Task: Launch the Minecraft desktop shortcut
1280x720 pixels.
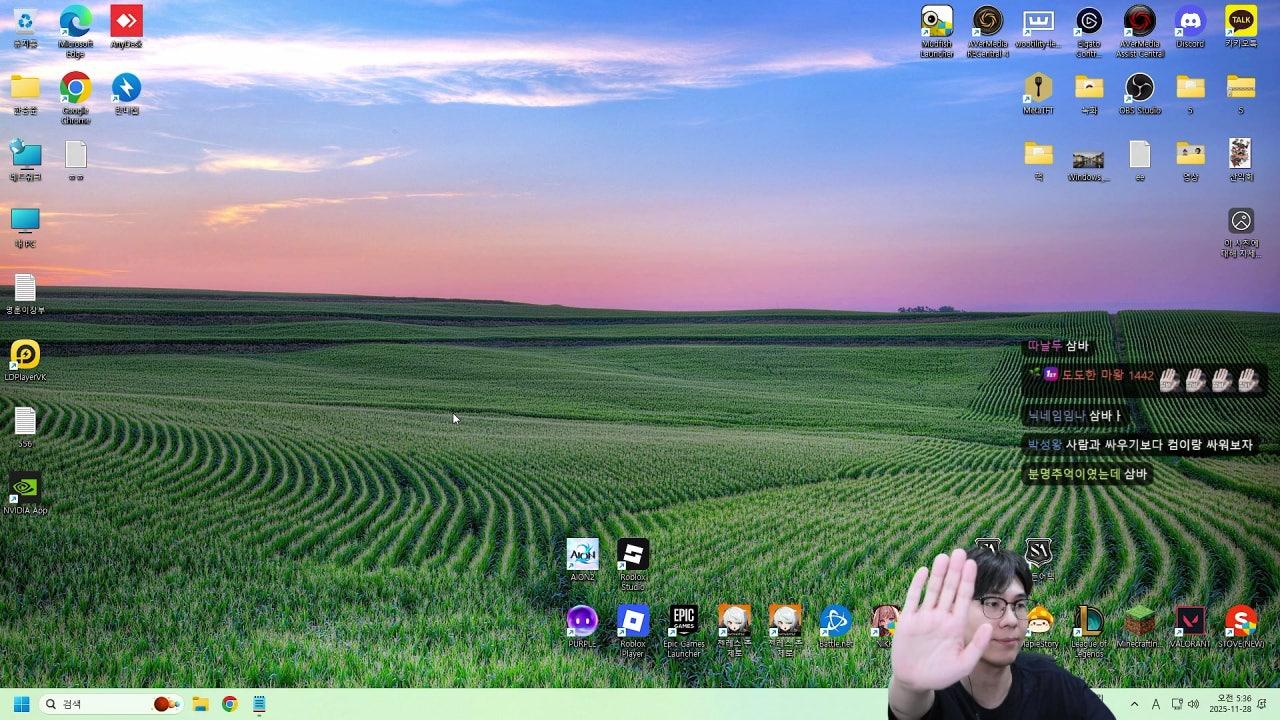Action: coord(1139,627)
